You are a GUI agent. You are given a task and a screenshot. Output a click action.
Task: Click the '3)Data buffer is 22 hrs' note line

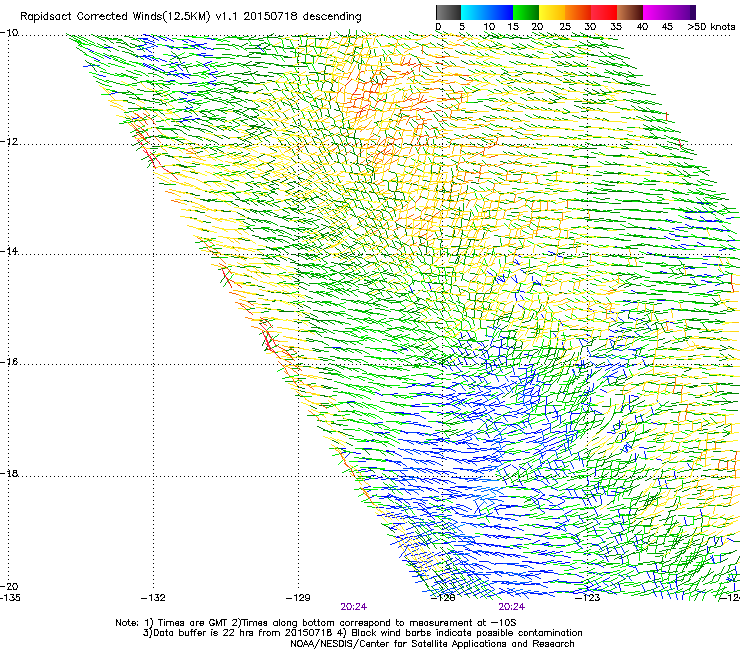(362, 633)
